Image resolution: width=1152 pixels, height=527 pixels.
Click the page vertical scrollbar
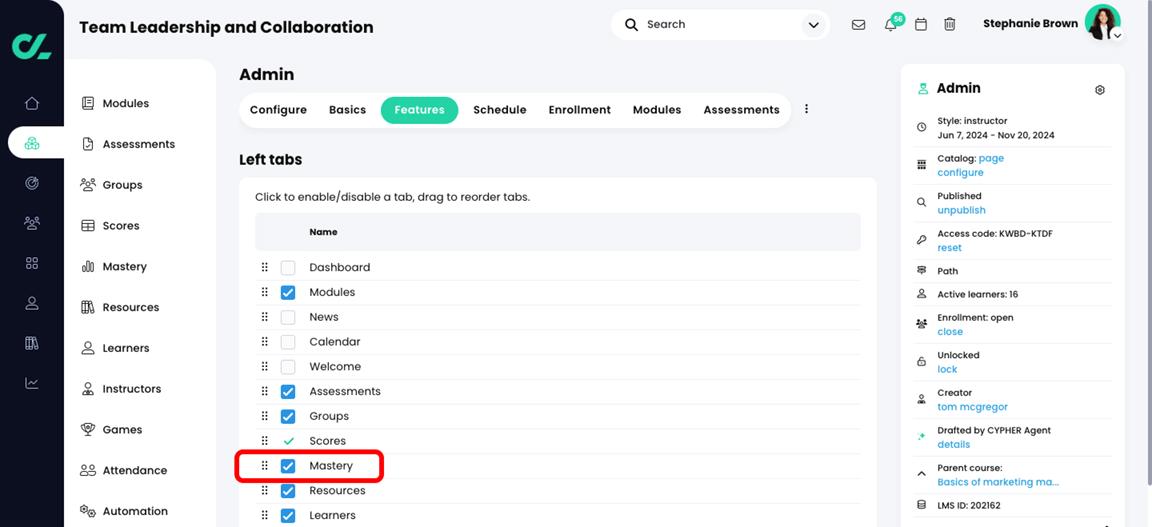coord(1148,243)
